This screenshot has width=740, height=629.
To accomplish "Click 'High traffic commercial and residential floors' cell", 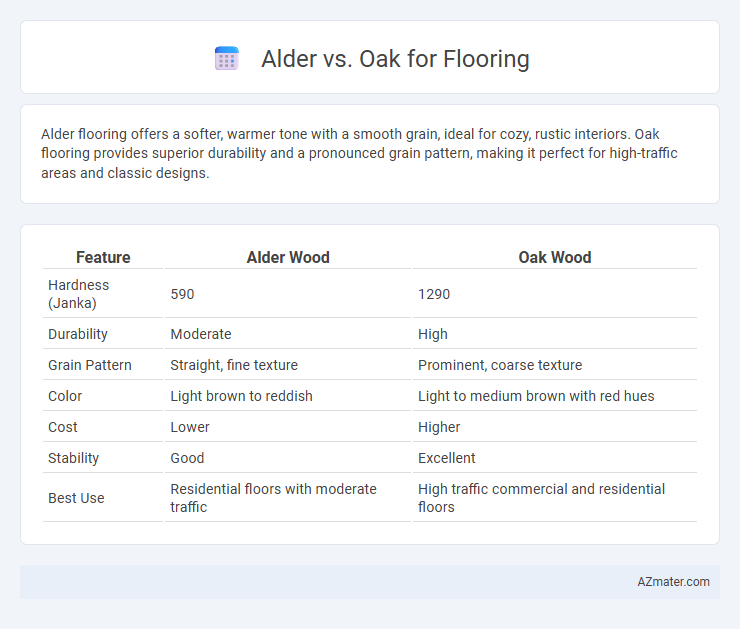I will click(541, 498).
